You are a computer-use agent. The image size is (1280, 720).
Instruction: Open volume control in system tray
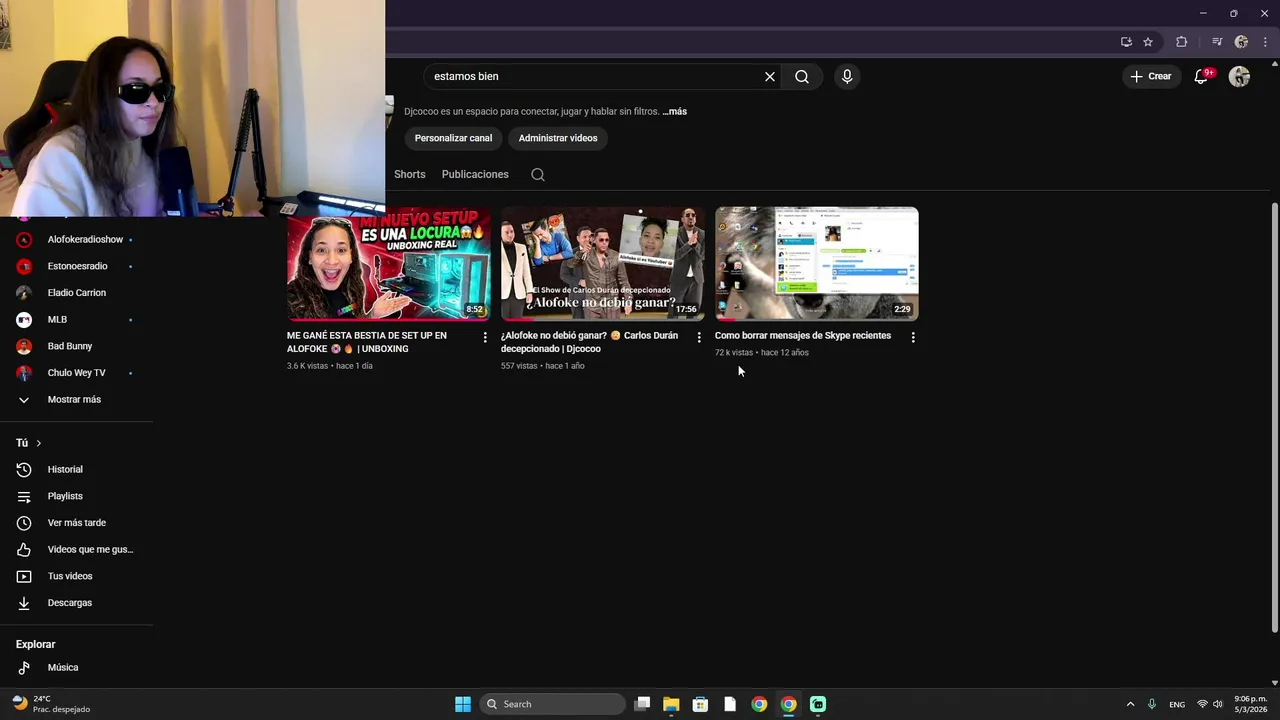(1217, 704)
